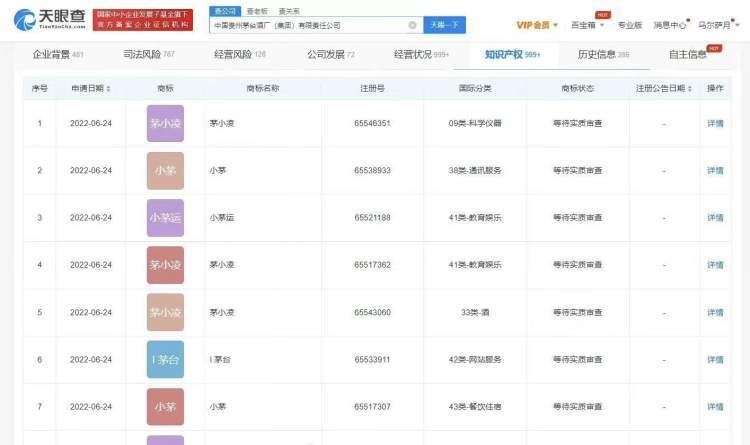Select the 查关系 search tab
This screenshot has width=750, height=445.
coord(289,11)
